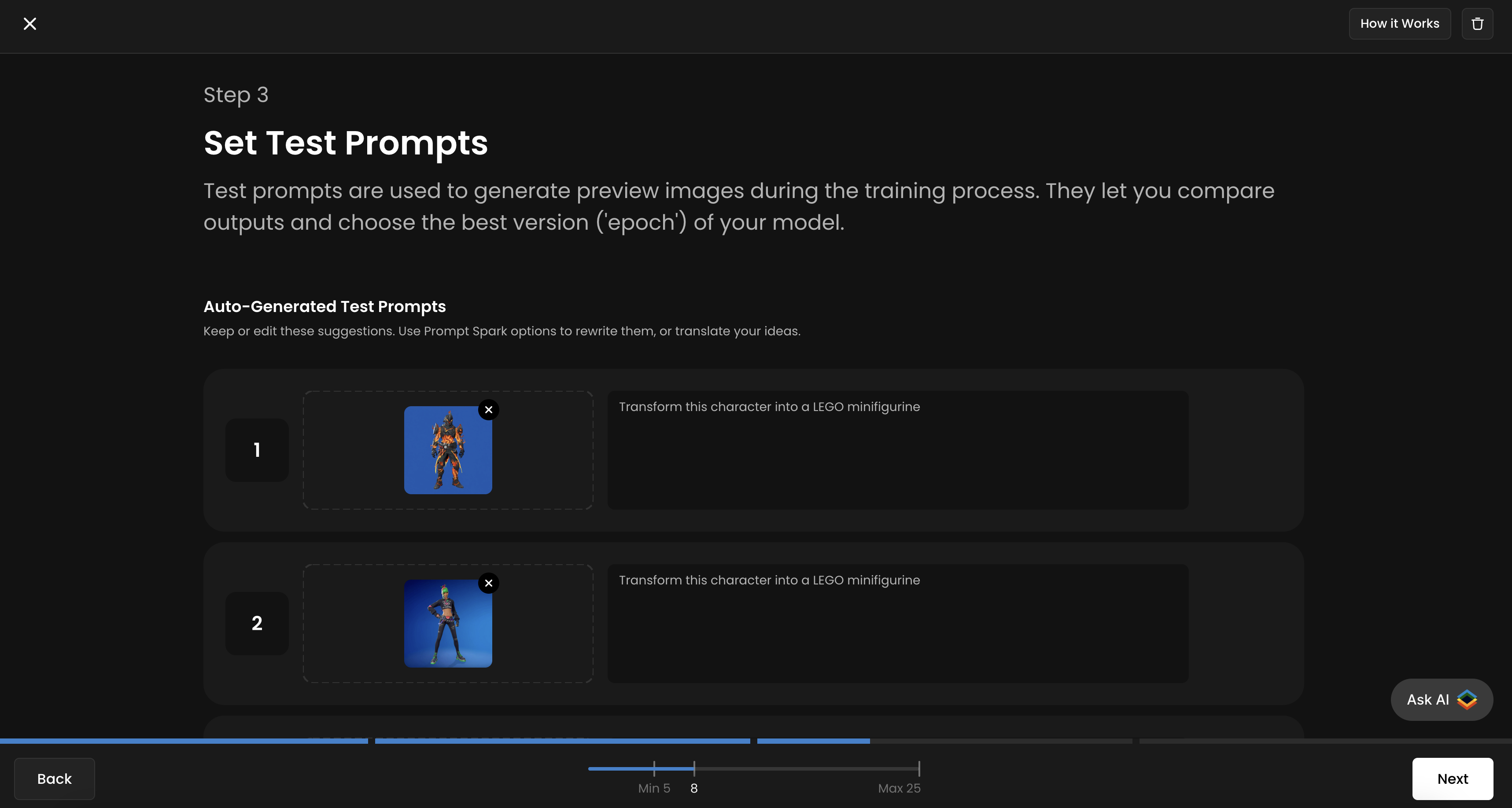Open How it Works guide

coord(1399,23)
